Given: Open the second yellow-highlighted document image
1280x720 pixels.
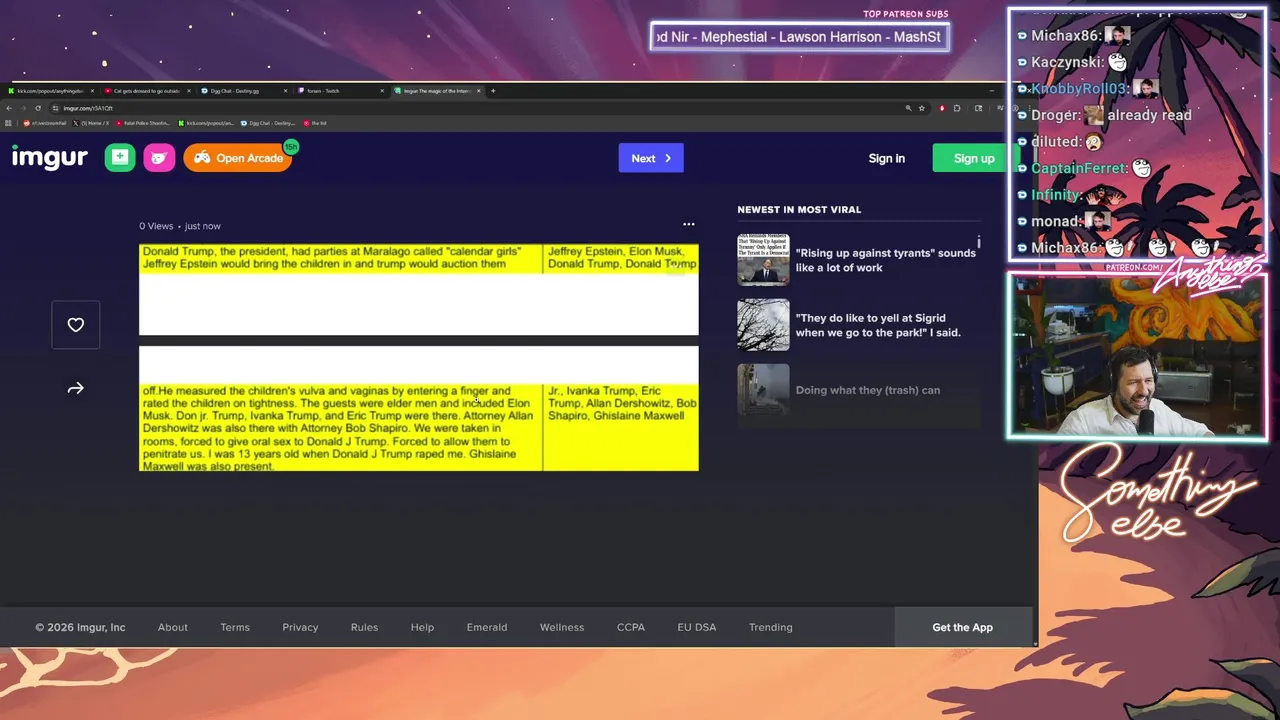Looking at the screenshot, I should (x=419, y=408).
